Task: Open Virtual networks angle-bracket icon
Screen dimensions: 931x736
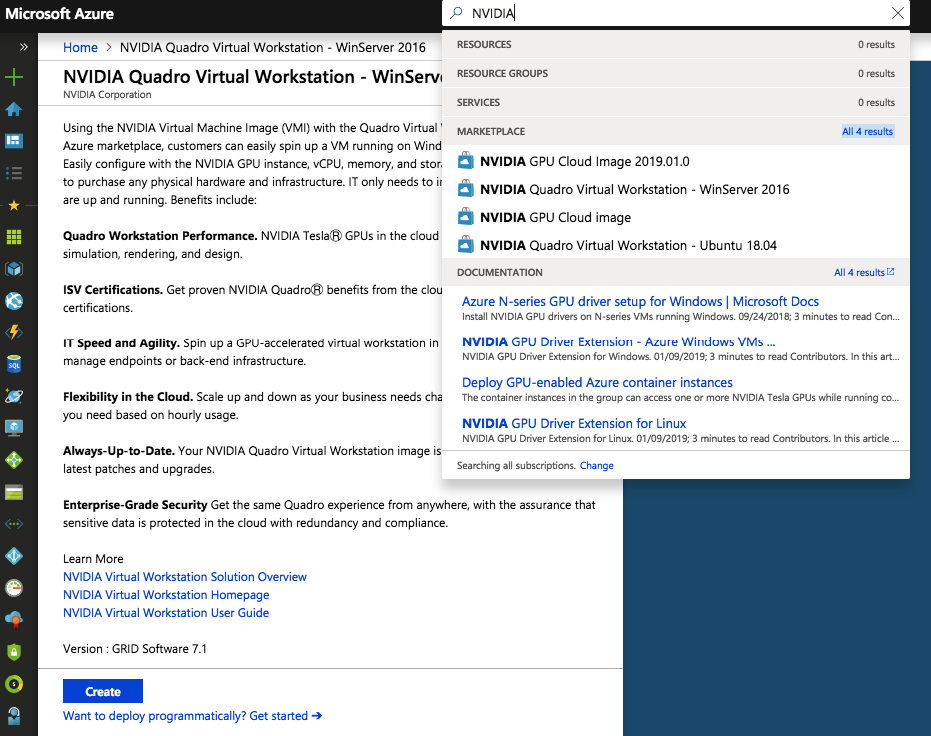Action: pyautogui.click(x=14, y=524)
